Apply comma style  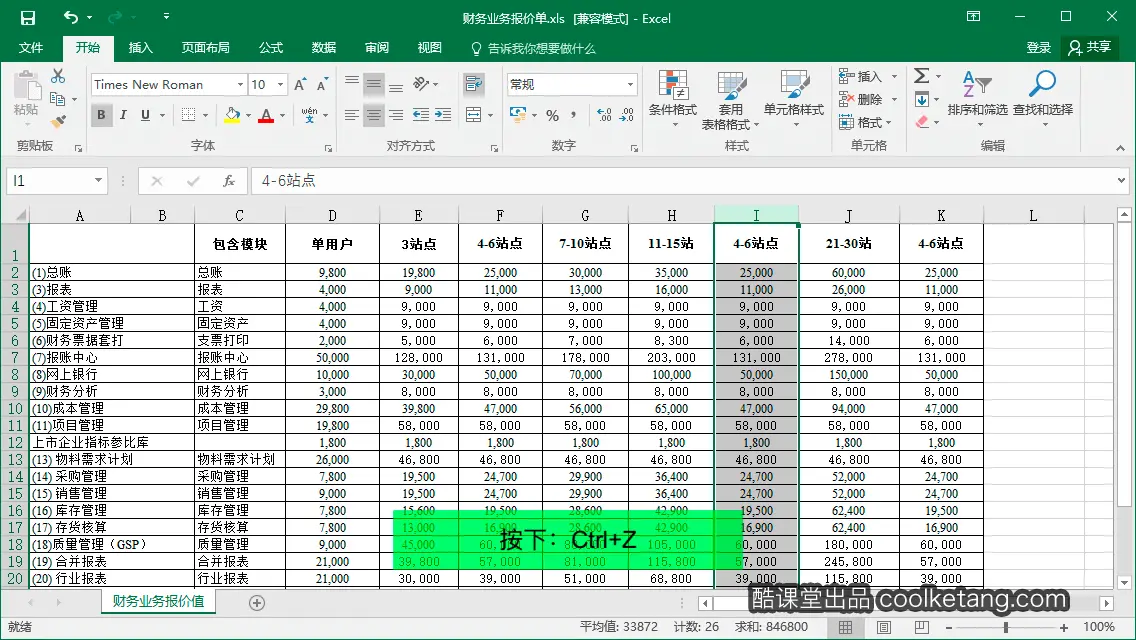573,115
